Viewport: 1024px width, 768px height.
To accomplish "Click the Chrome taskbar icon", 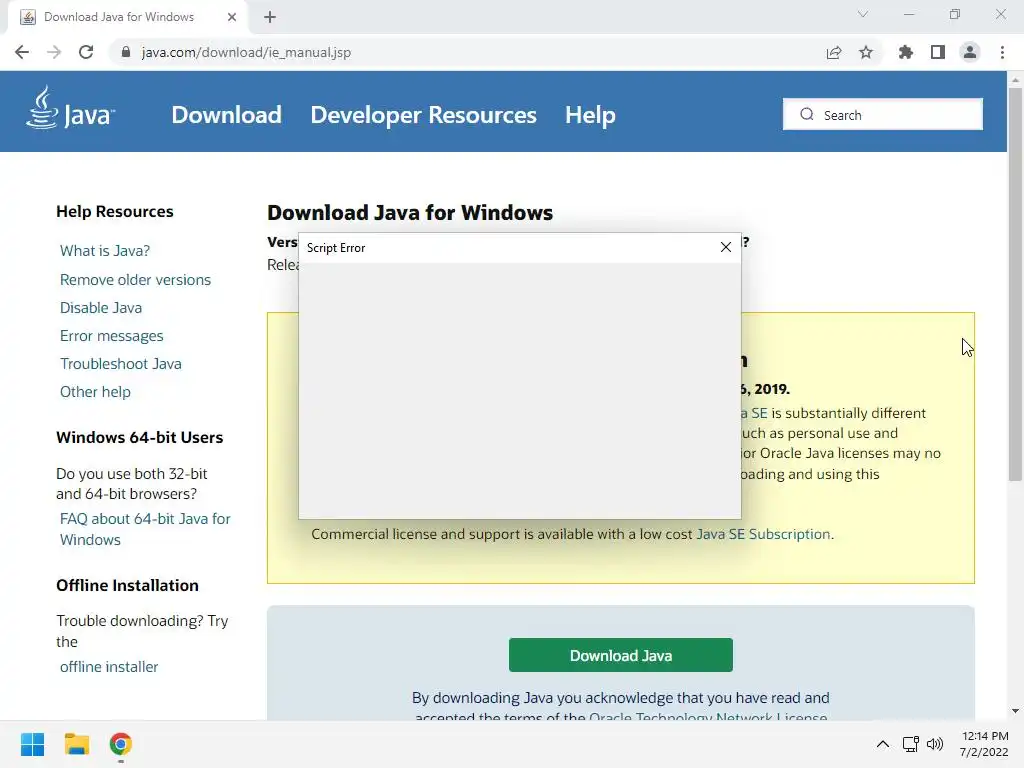I will 120,744.
